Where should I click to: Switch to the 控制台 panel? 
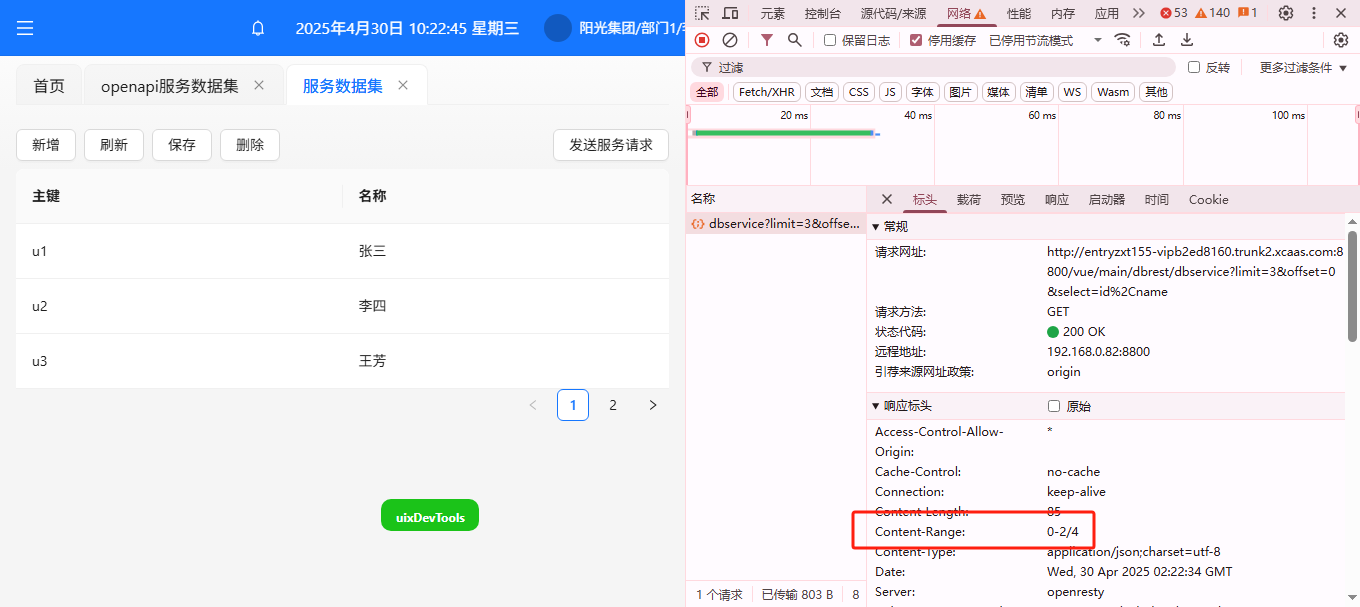pos(823,13)
